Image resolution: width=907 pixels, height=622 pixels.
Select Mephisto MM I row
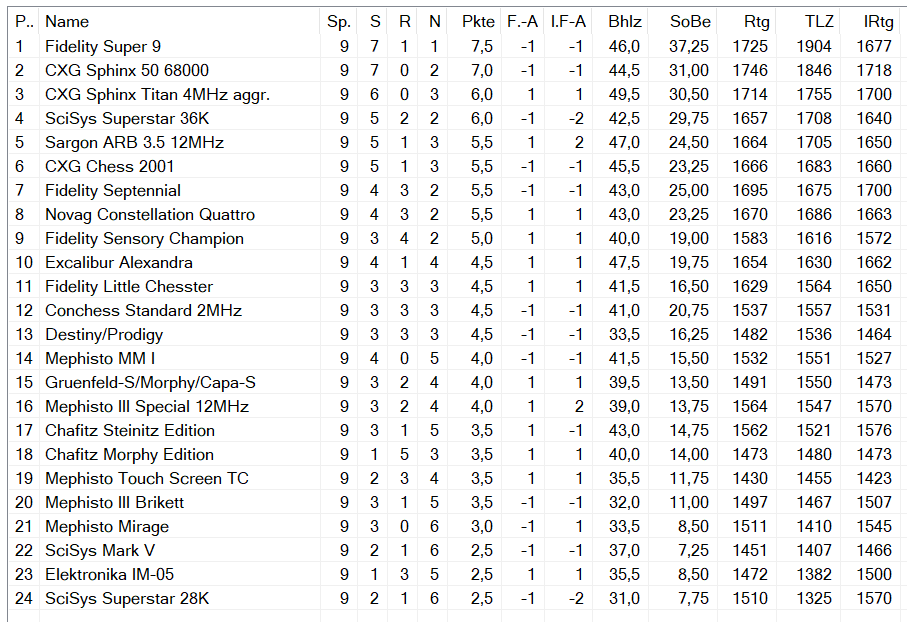pyautogui.click(x=100, y=358)
